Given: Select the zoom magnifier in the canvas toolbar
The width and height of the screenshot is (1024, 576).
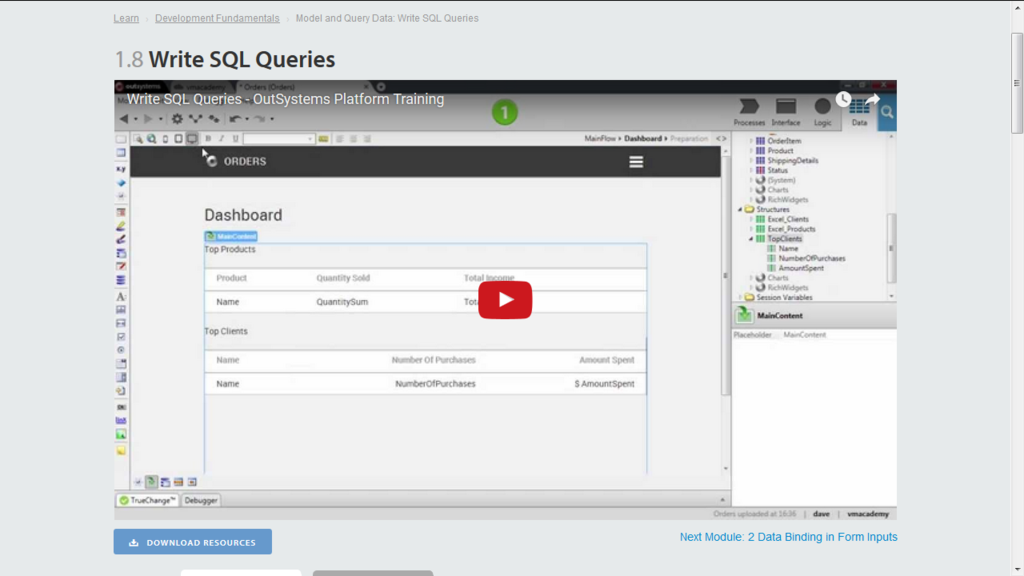Looking at the screenshot, I should pyautogui.click(x=138, y=139).
